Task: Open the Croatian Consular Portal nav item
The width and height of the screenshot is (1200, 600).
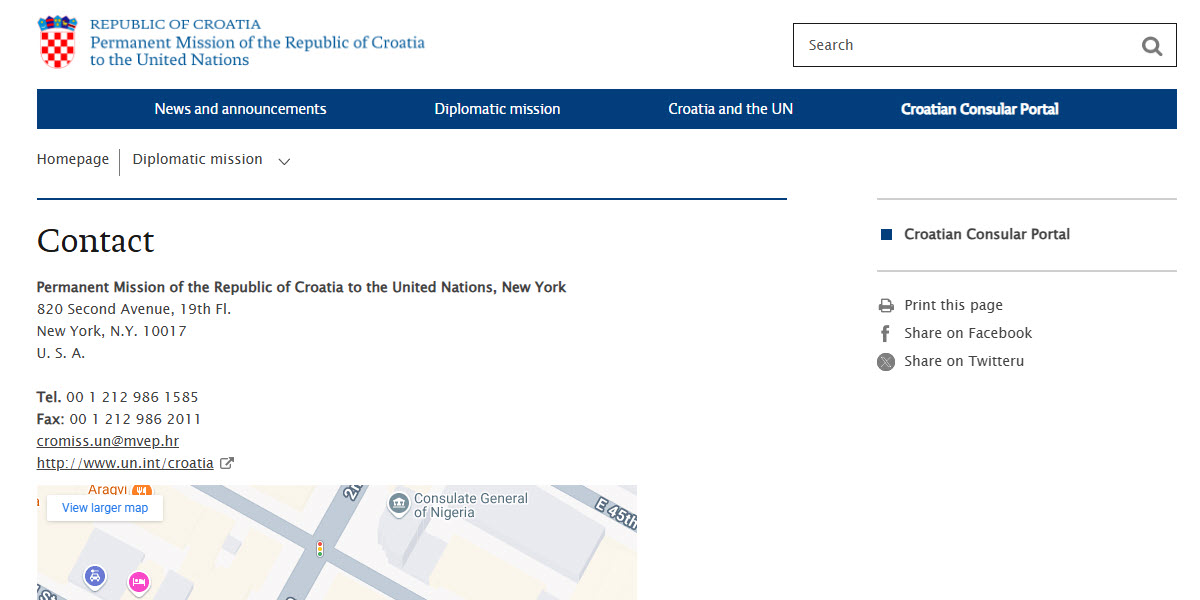Action: coord(980,109)
